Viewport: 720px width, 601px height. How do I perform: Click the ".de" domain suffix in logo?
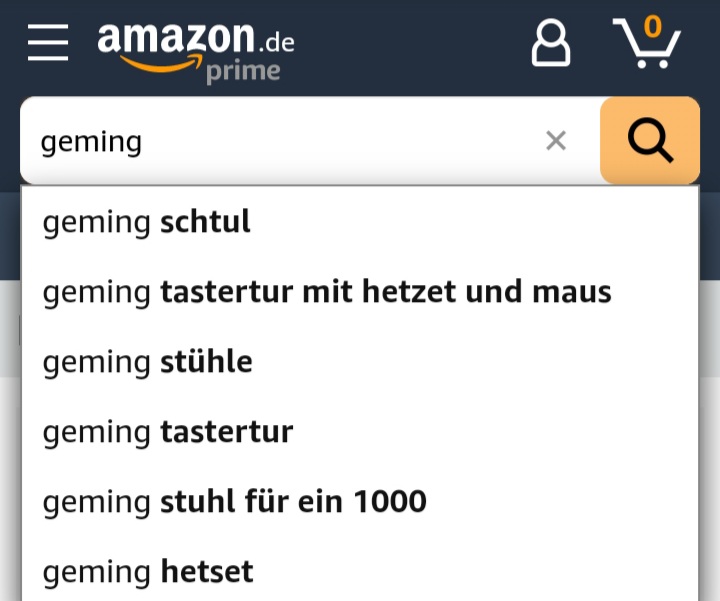click(x=275, y=41)
